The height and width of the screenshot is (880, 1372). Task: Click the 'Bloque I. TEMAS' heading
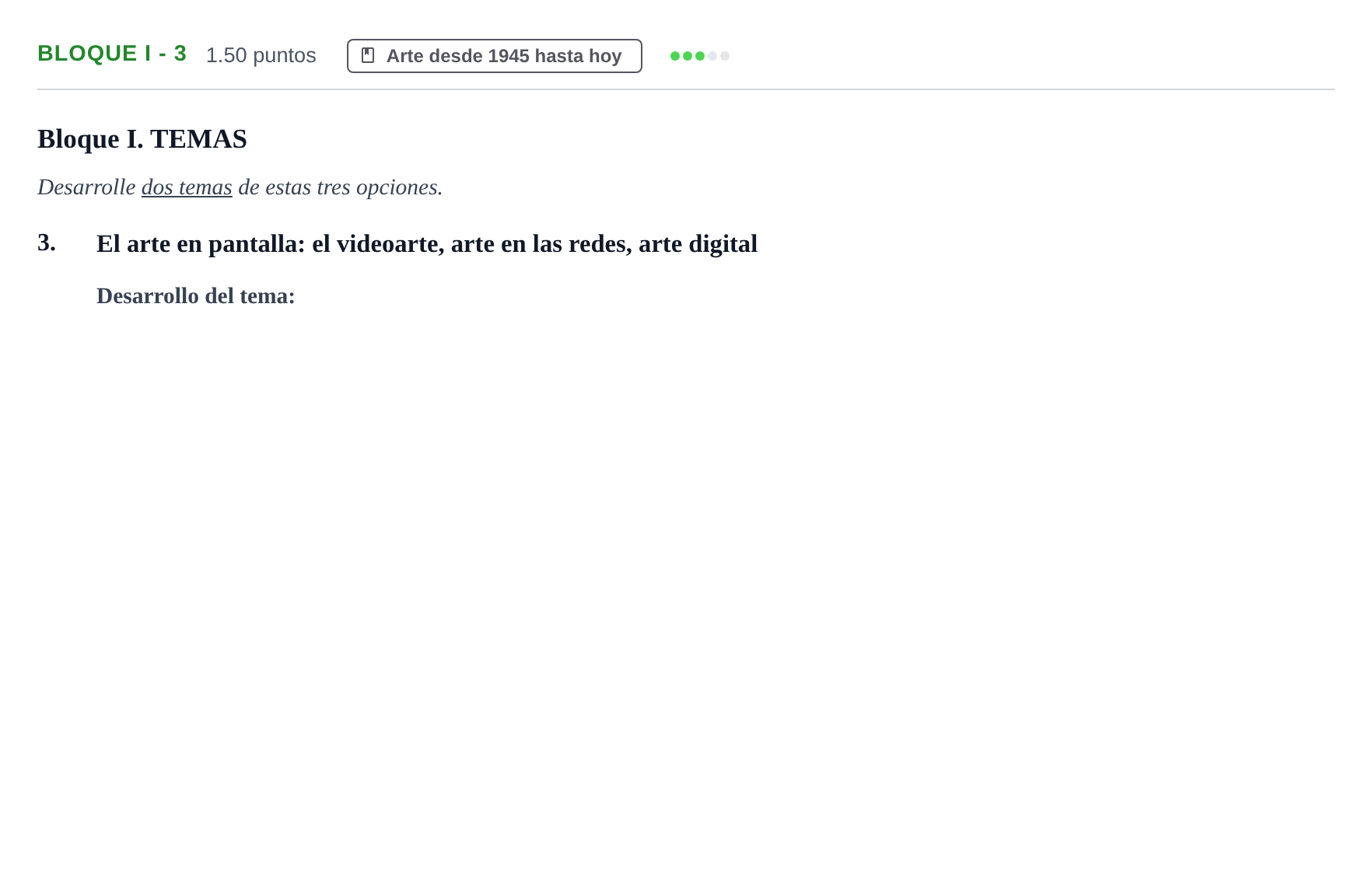click(142, 139)
